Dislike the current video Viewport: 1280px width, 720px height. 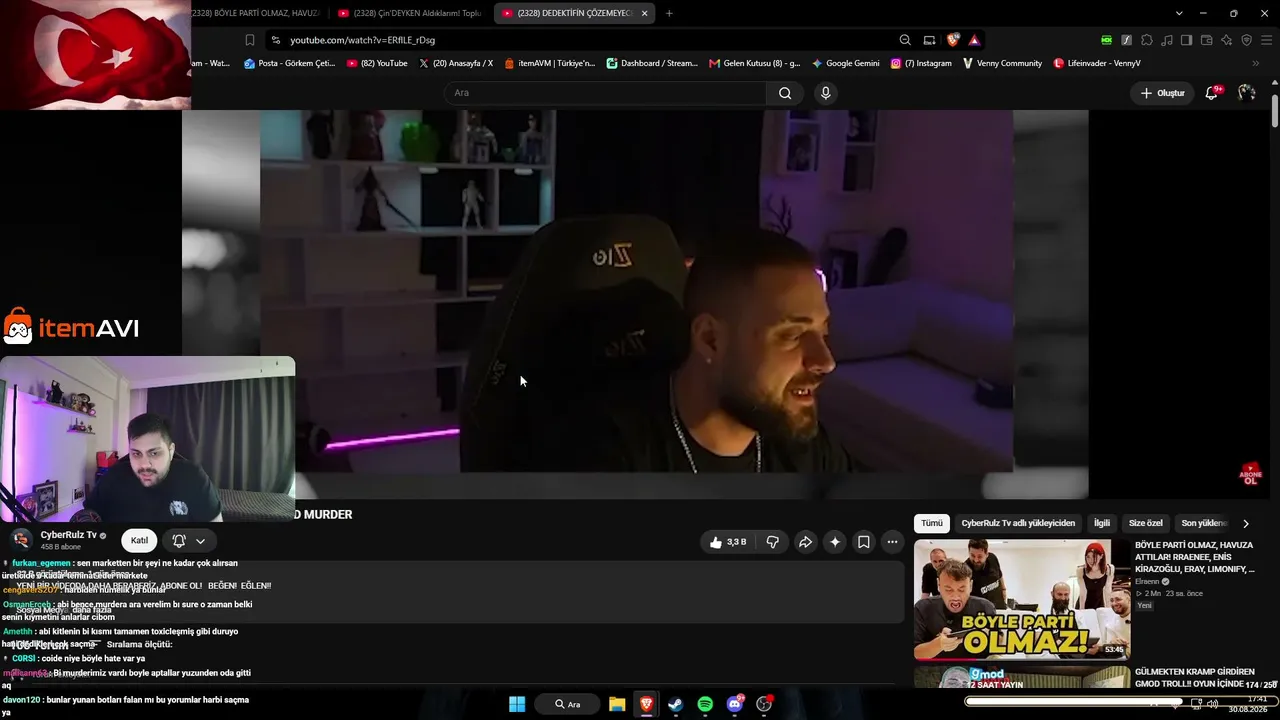(773, 542)
